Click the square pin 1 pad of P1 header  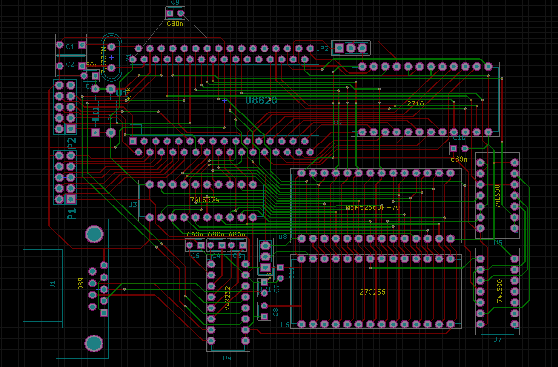click(71, 199)
